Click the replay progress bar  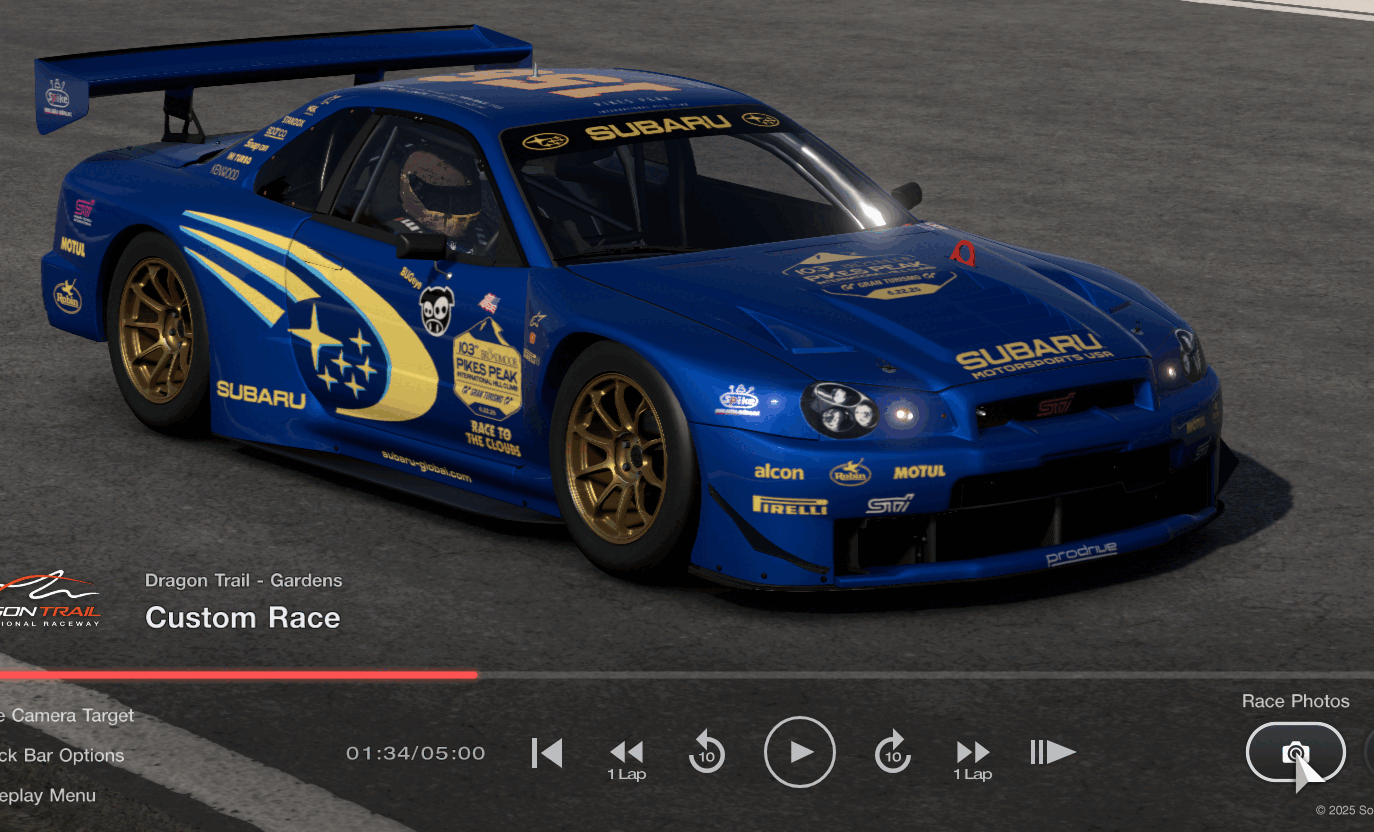point(687,675)
